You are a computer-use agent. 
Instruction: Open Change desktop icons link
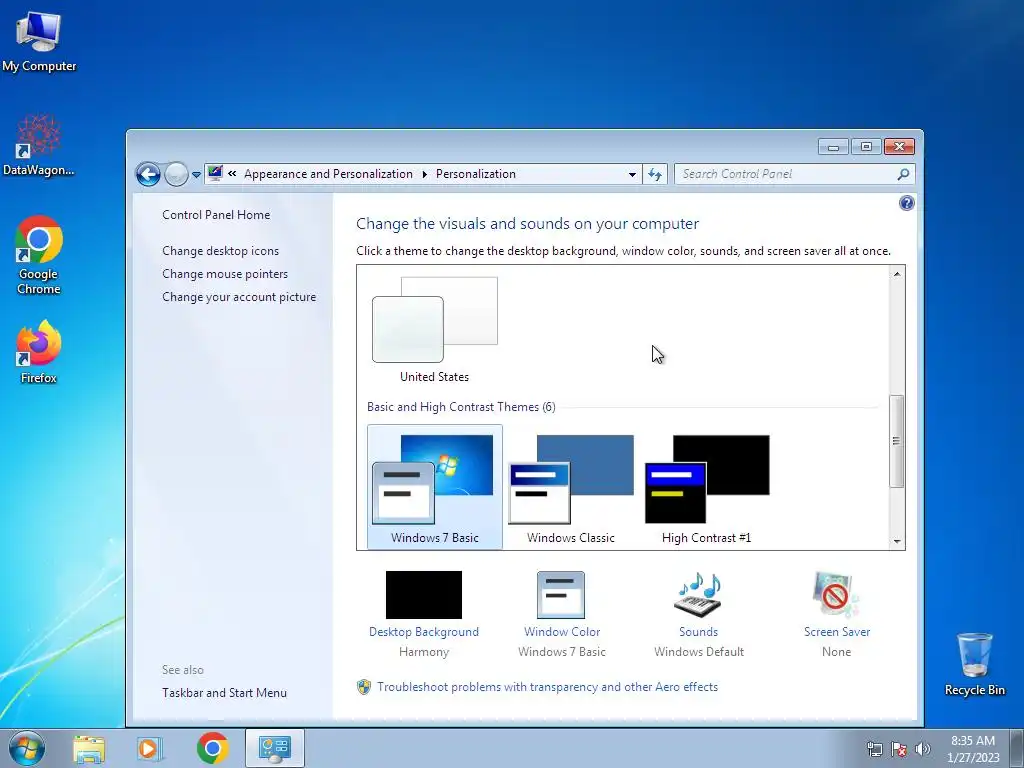[221, 251]
